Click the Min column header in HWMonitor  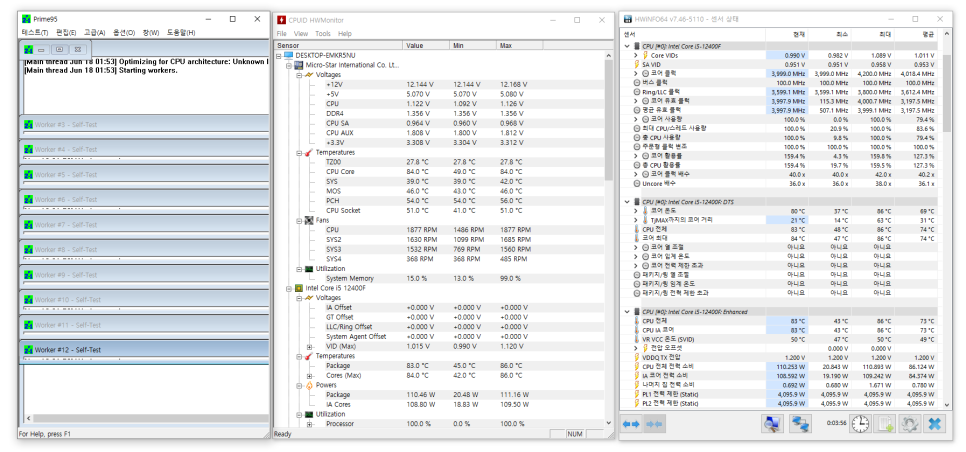473,46
